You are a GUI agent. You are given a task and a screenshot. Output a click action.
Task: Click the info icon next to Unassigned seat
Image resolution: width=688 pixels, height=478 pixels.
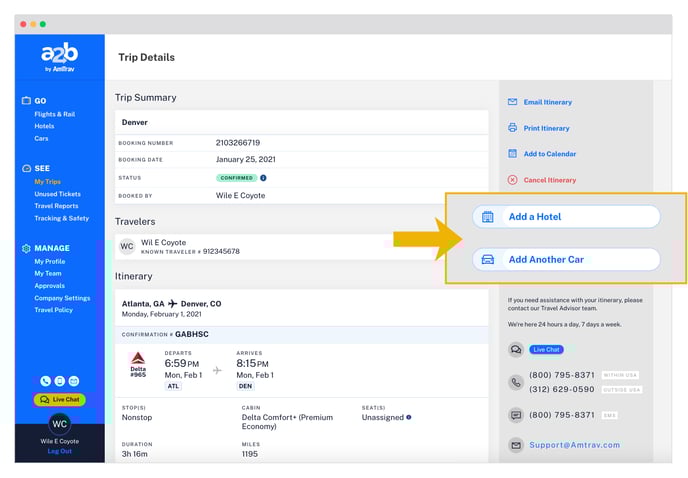(x=409, y=417)
